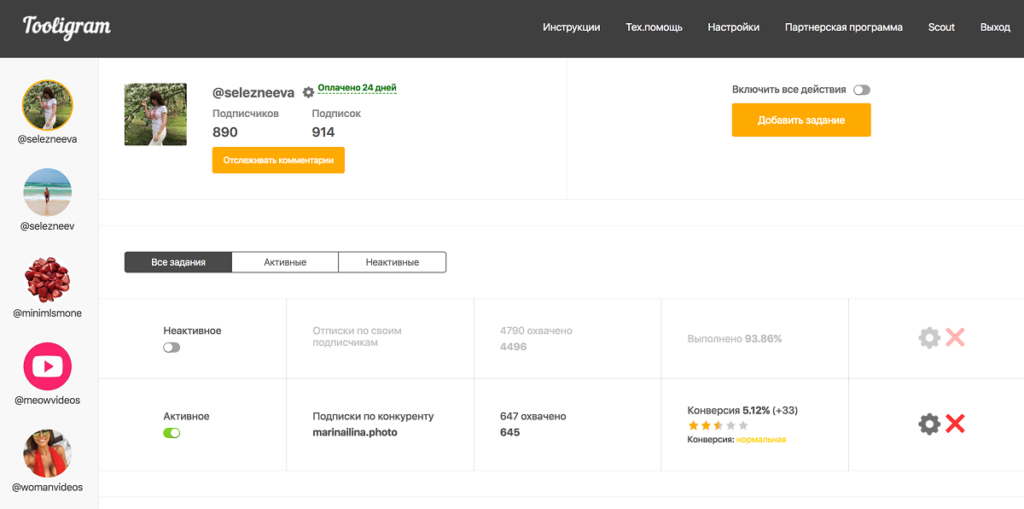Open "Партнерская программа" menu item
Screen dimensions: 1024x509
tap(843, 27)
